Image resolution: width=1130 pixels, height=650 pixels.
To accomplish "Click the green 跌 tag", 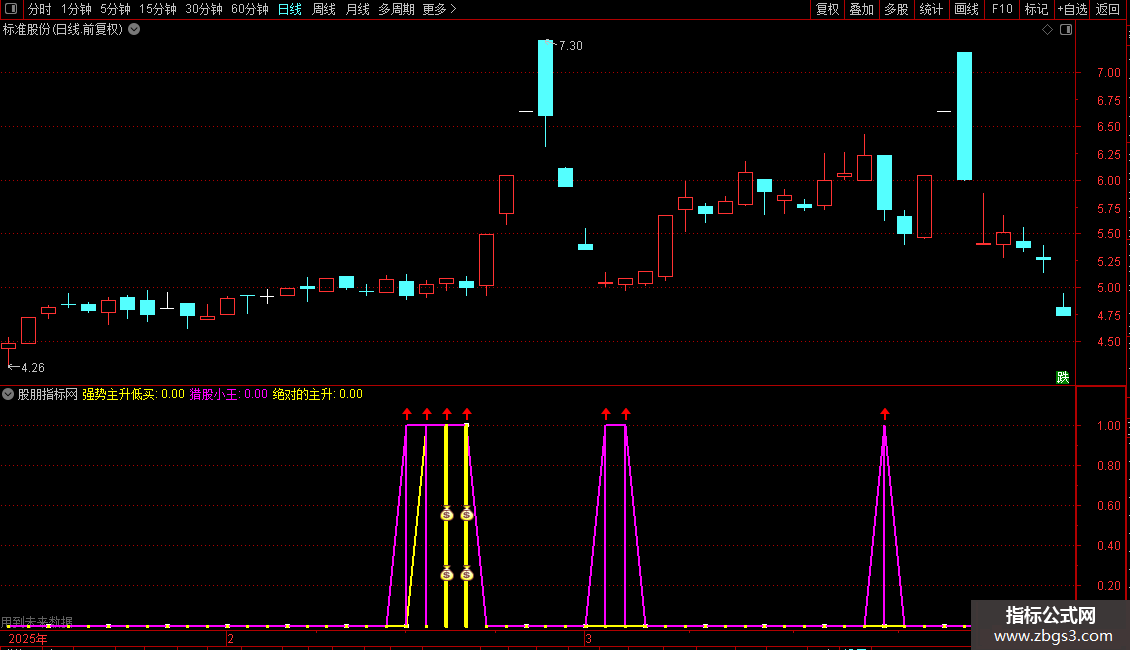I will [x=1062, y=378].
